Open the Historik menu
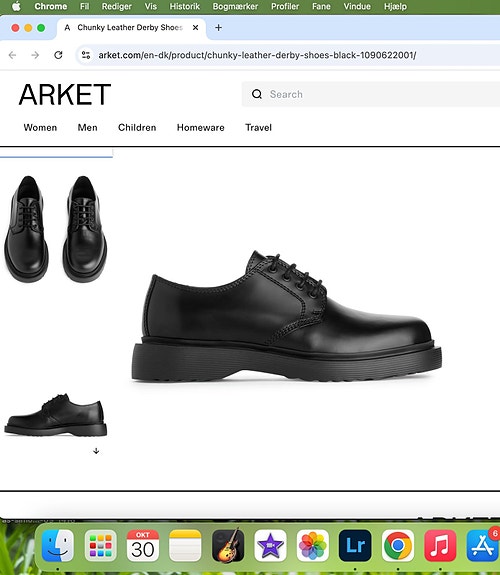 tap(185, 7)
